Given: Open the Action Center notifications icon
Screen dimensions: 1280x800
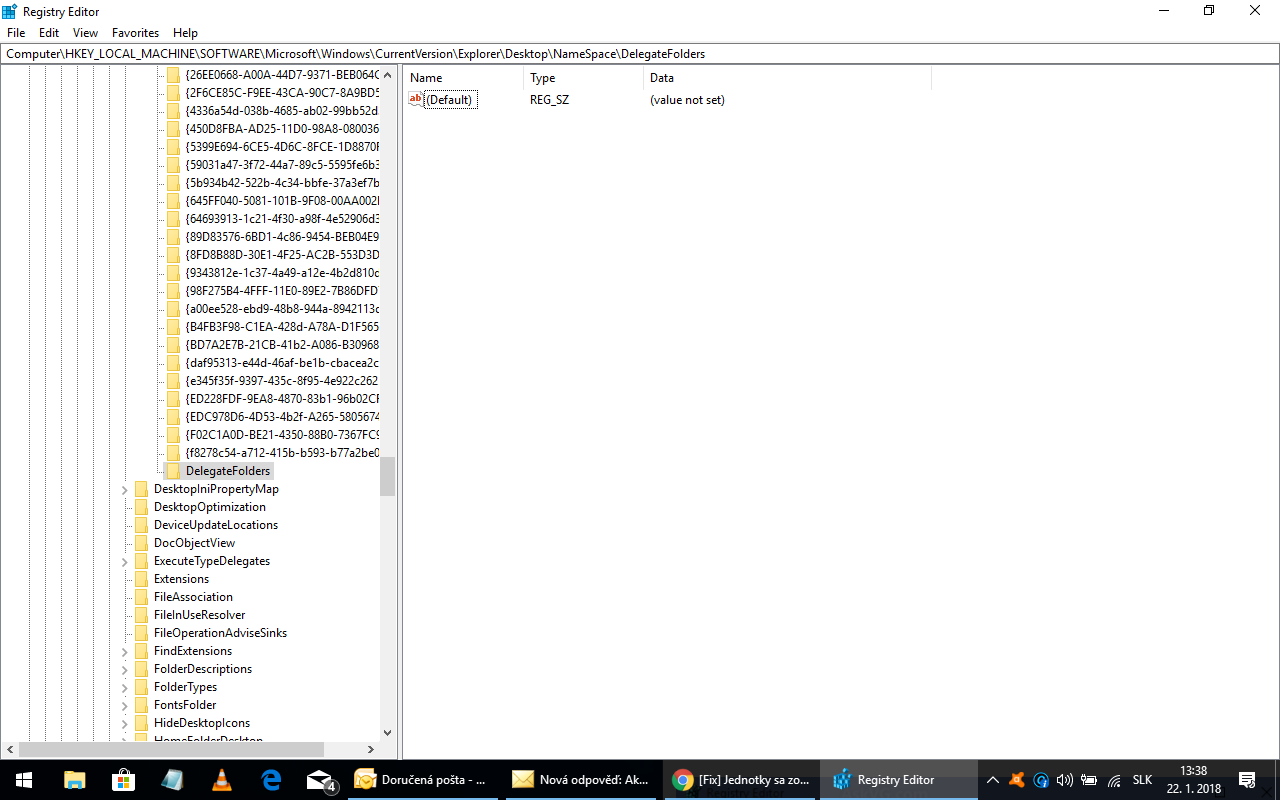Looking at the screenshot, I should click(1247, 780).
